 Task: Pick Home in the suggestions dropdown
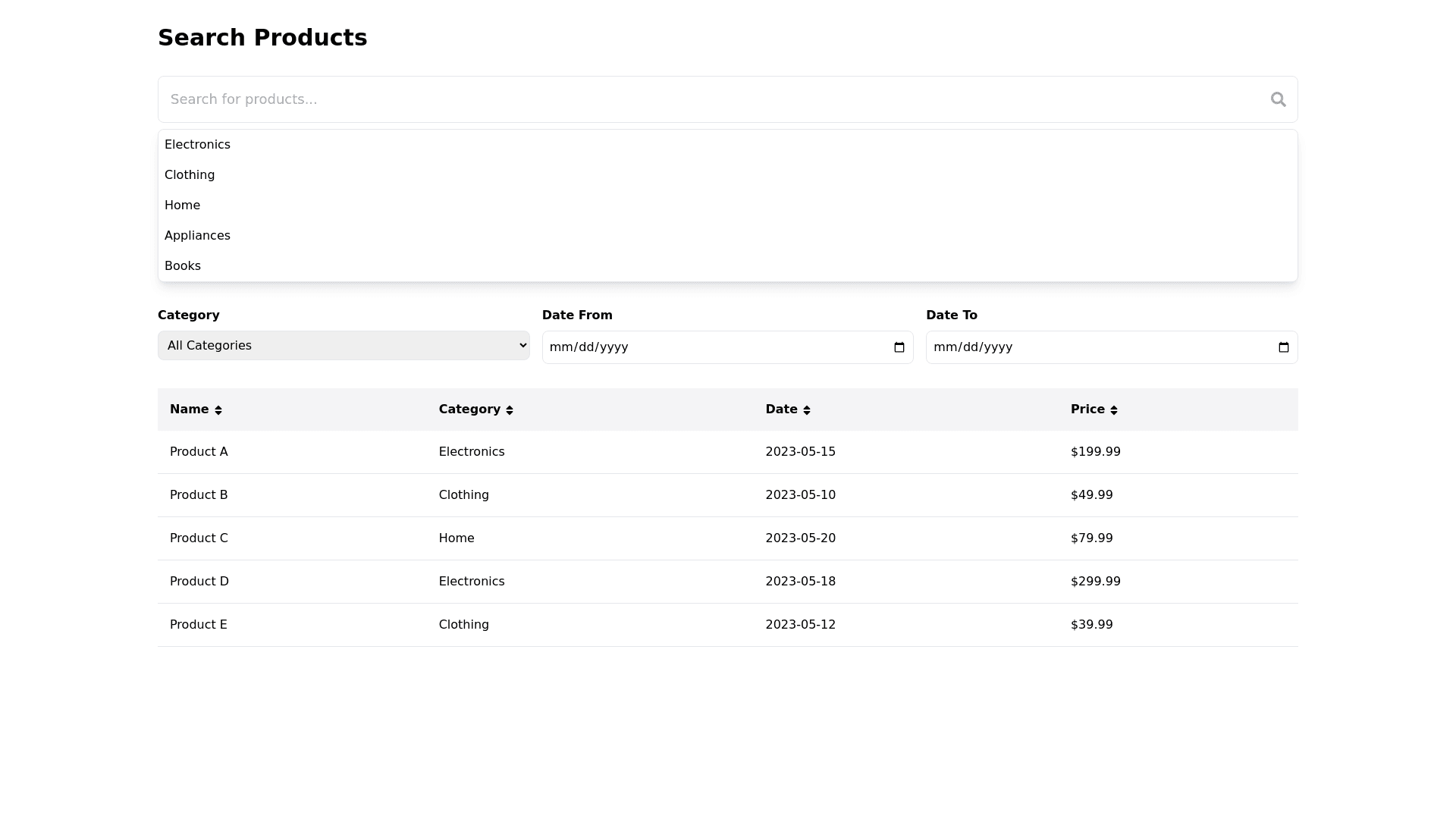(x=183, y=206)
